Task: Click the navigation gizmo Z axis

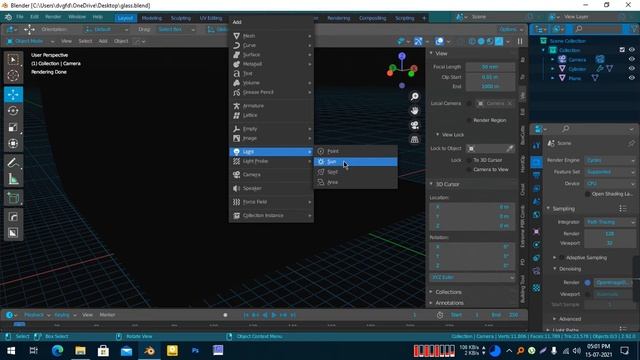Action: pos(402,56)
